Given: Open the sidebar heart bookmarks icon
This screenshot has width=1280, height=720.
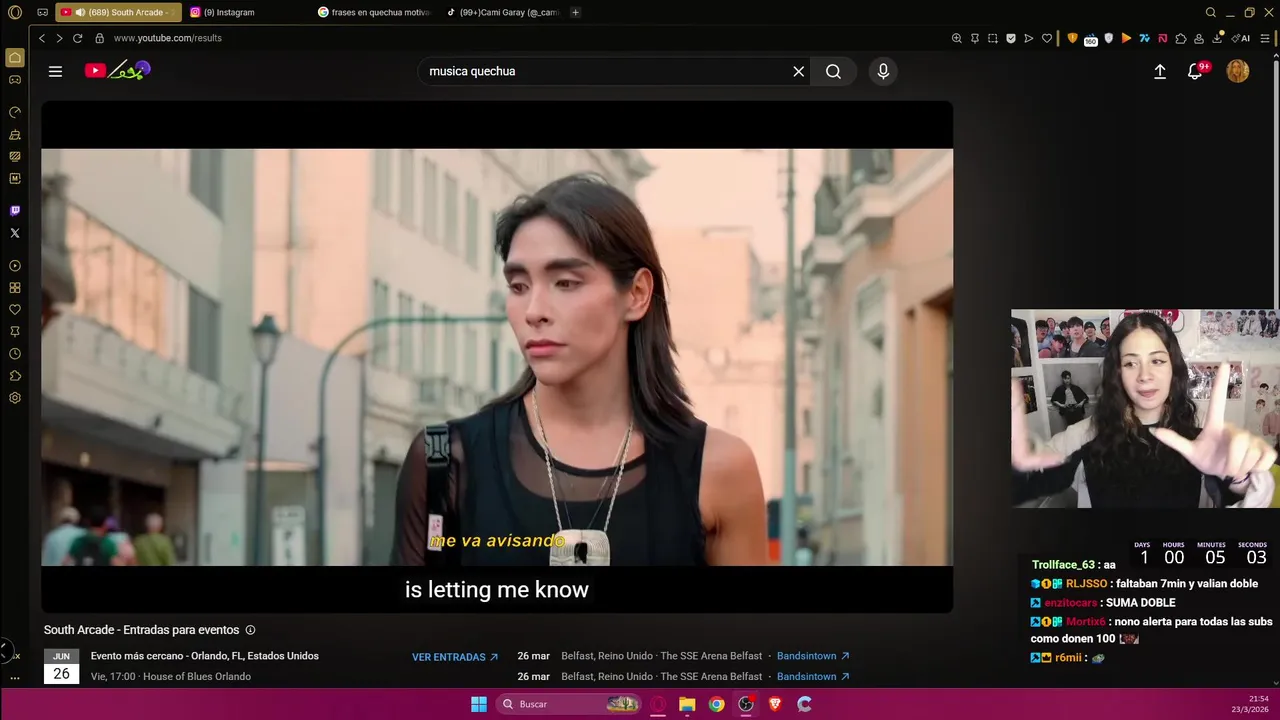Looking at the screenshot, I should 14,310.
